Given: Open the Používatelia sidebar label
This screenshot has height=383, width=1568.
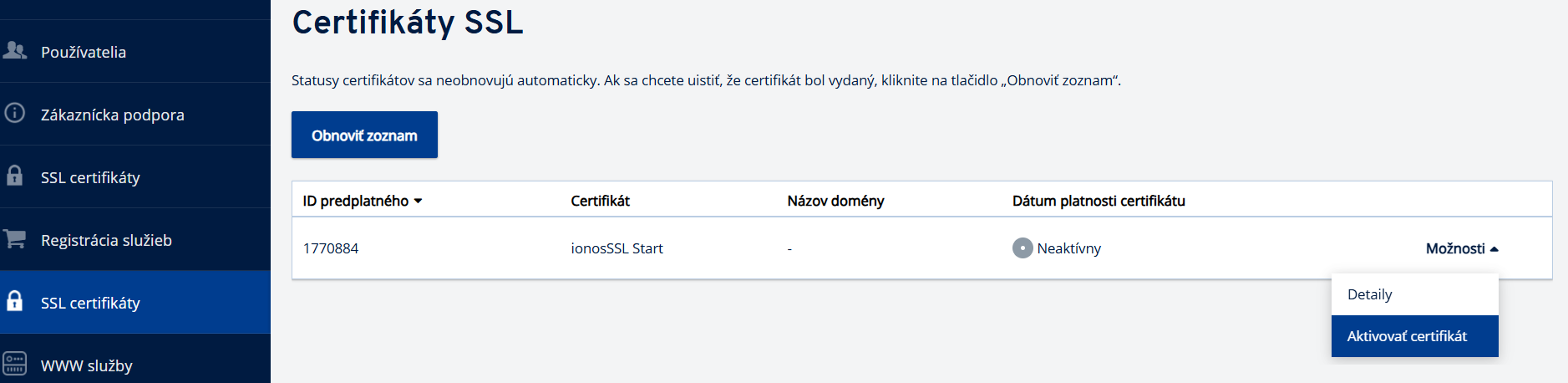Looking at the screenshot, I should point(84,52).
